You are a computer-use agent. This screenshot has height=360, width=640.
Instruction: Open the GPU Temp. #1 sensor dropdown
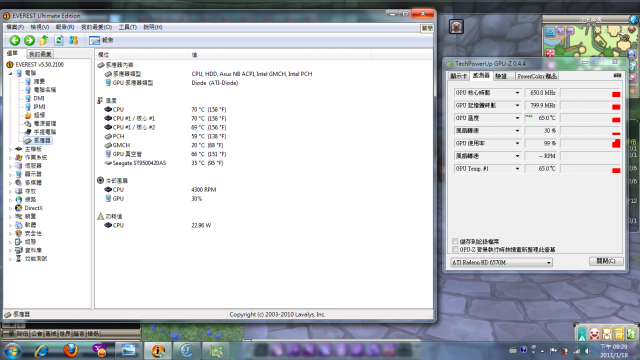coord(517,169)
